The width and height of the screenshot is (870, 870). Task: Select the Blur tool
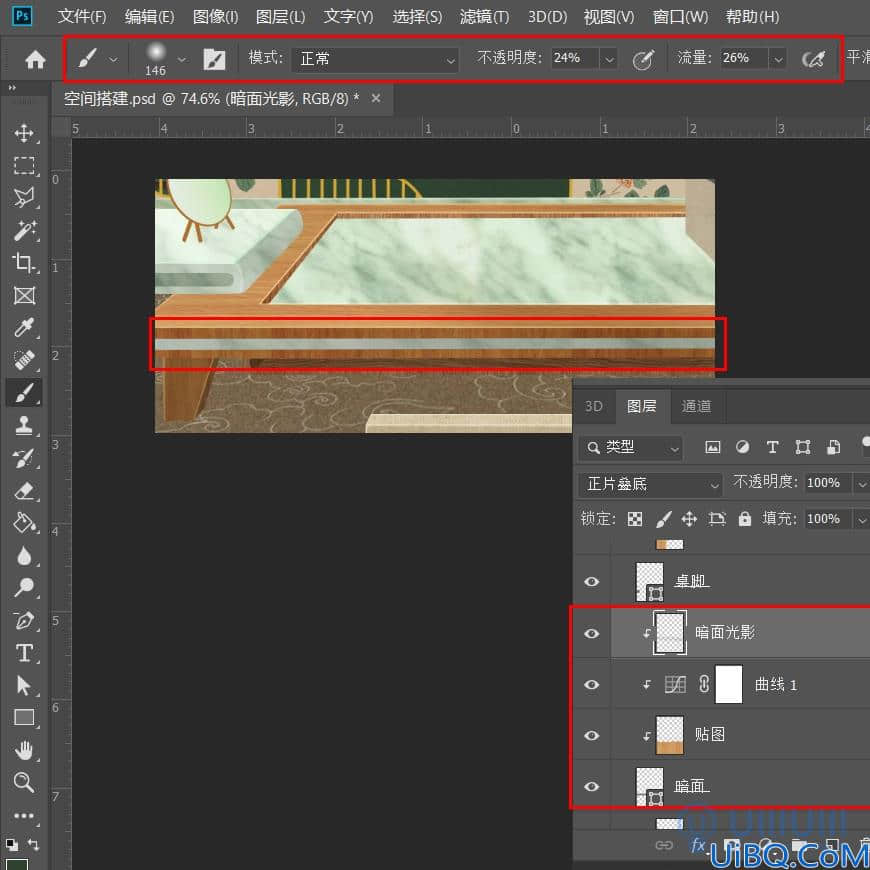pyautogui.click(x=24, y=555)
